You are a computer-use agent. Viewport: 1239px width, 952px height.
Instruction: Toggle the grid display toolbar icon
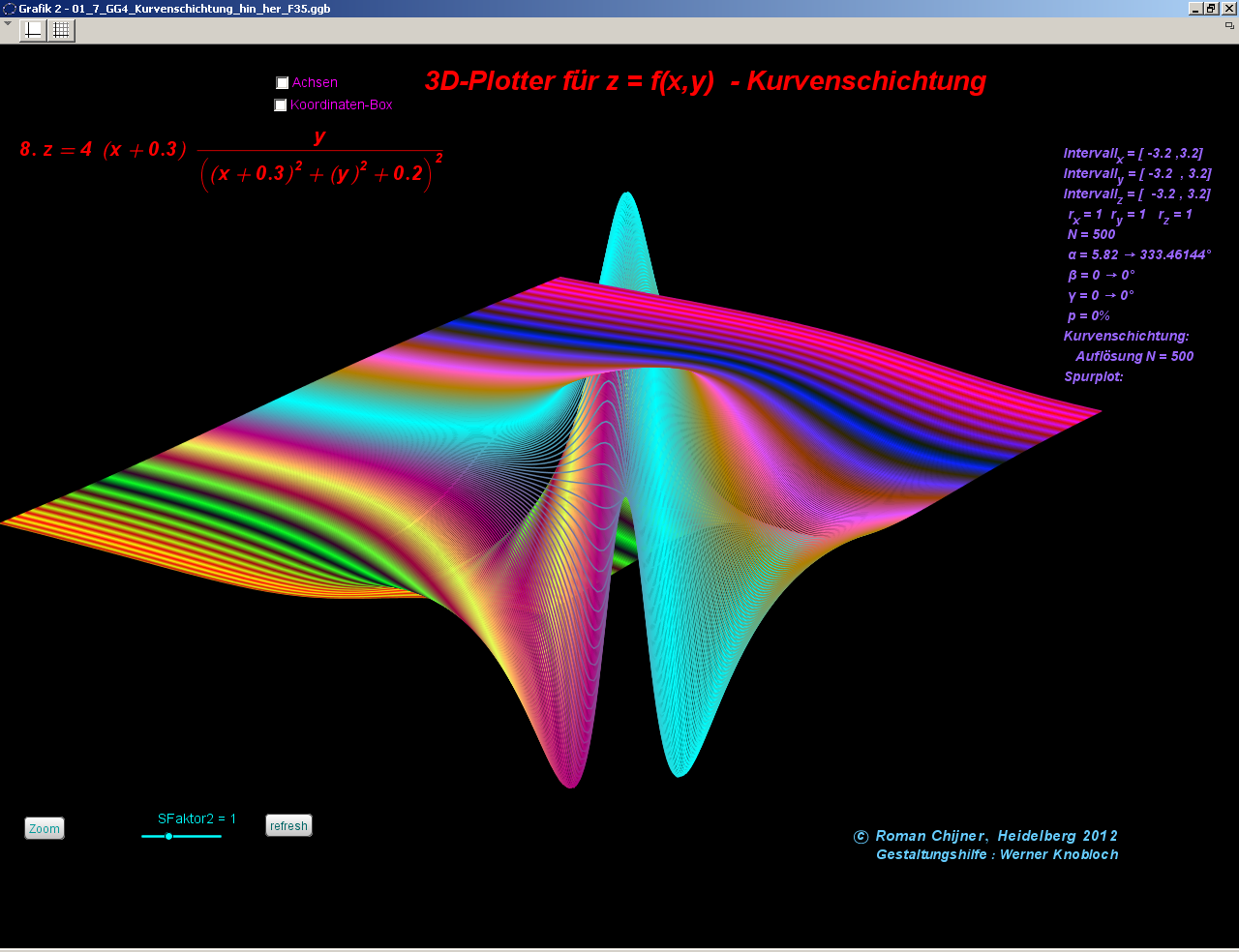pos(61,30)
